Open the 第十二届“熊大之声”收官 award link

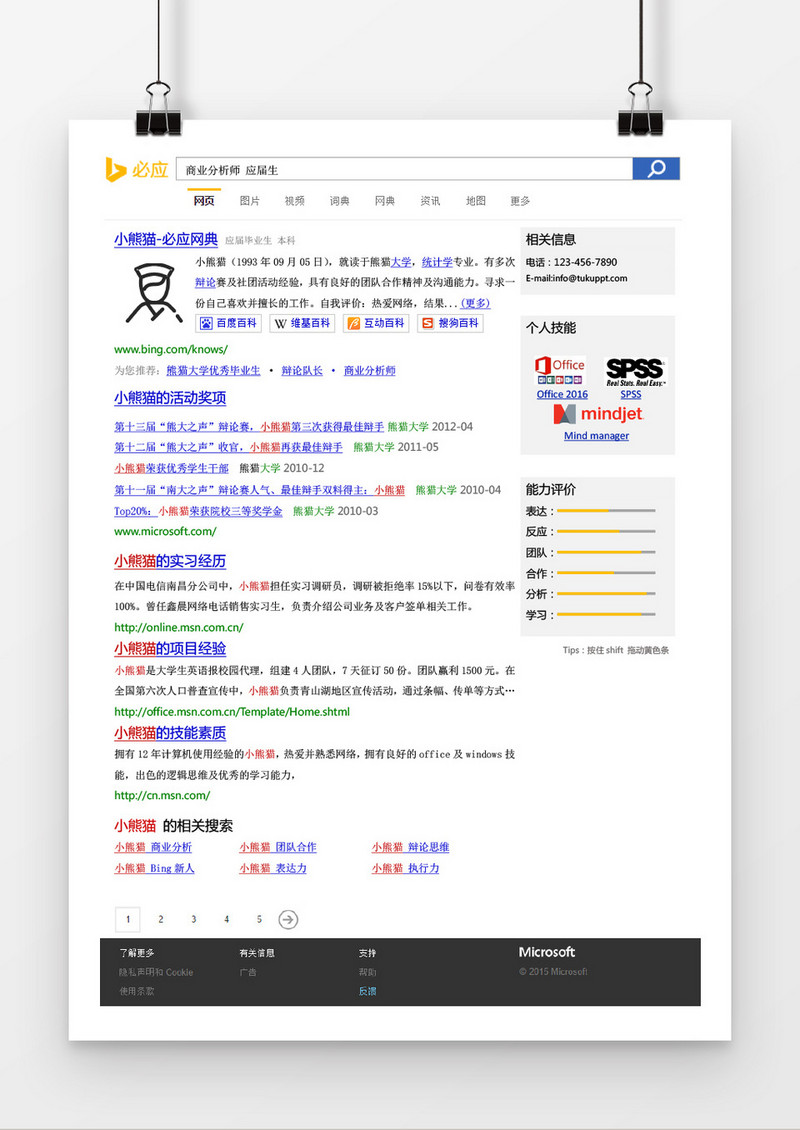tap(228, 448)
